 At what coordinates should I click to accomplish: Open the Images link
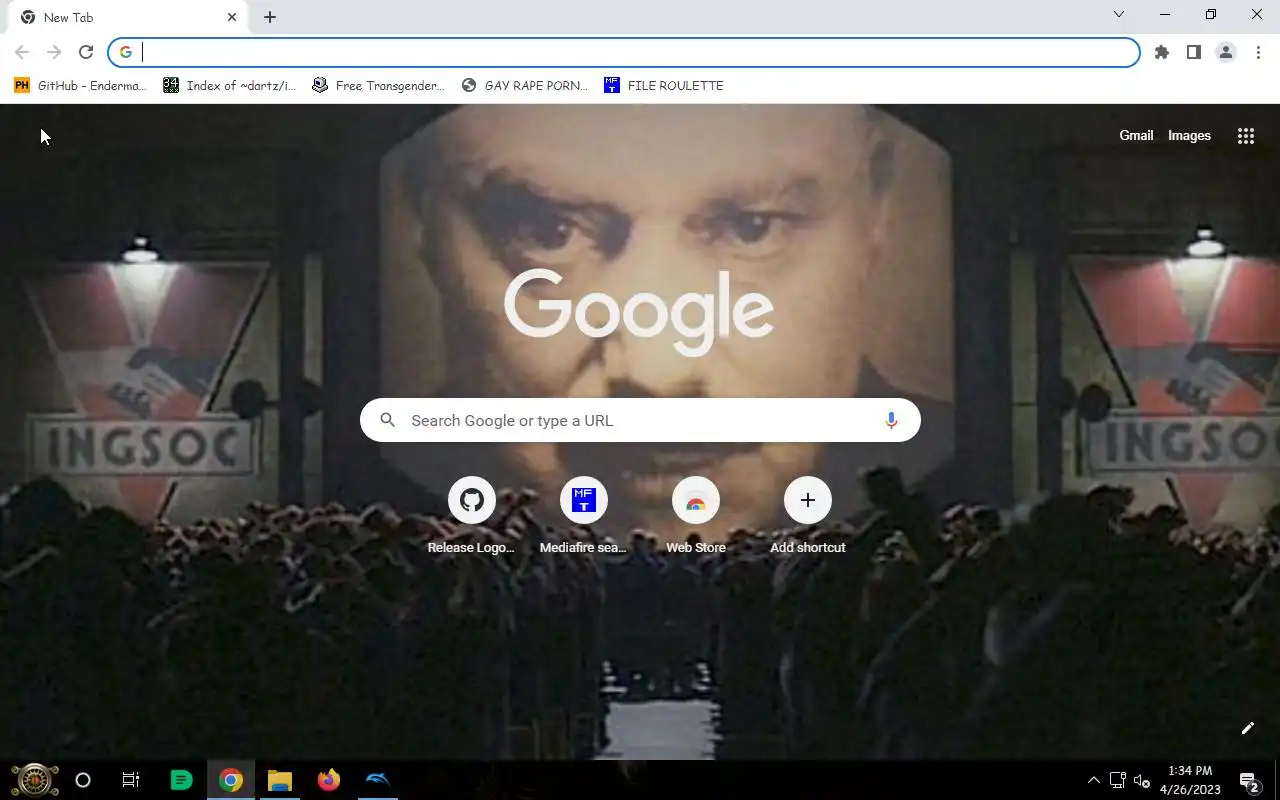[x=1189, y=136]
